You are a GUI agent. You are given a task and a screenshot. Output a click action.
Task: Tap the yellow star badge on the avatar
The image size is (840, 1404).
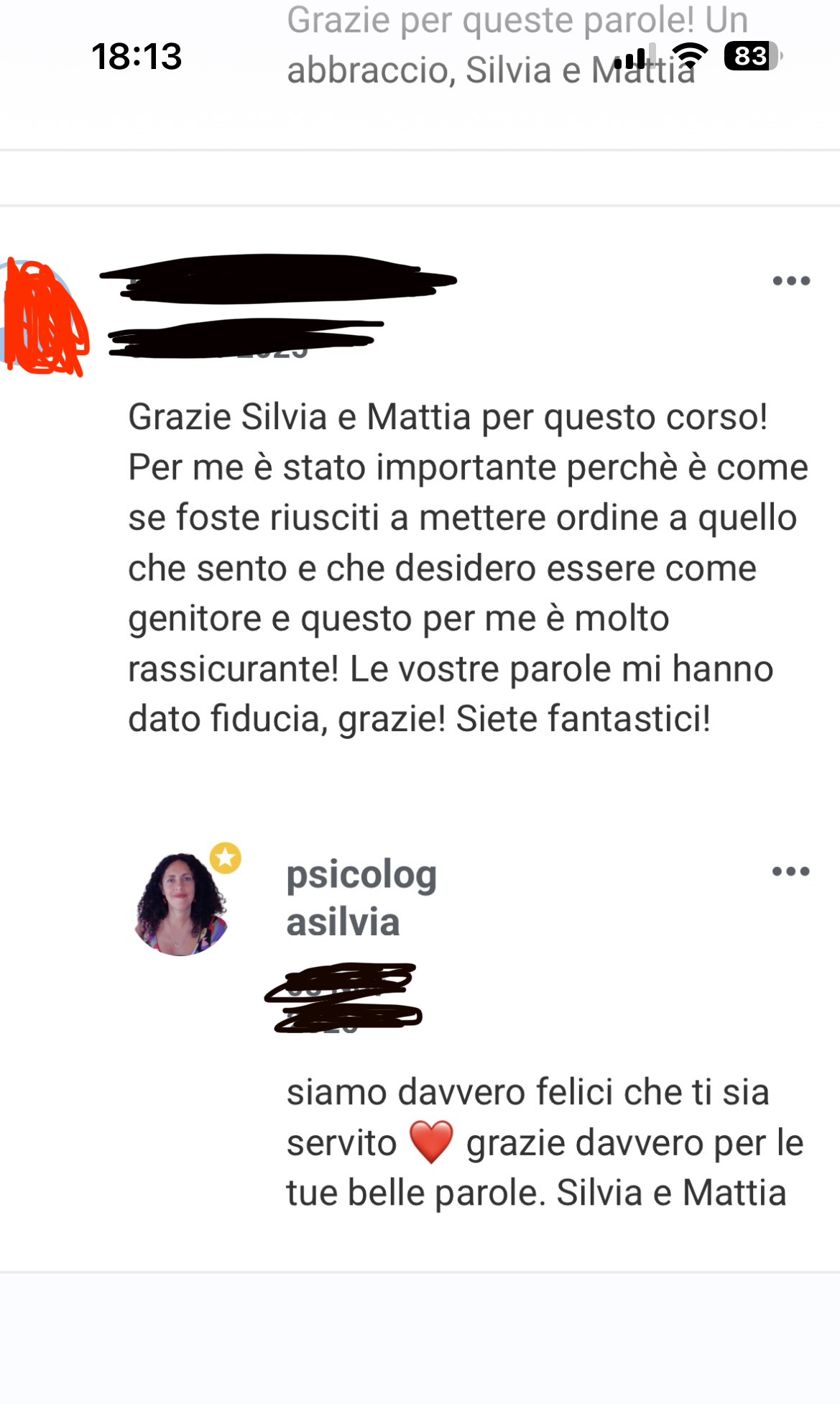pos(226,858)
